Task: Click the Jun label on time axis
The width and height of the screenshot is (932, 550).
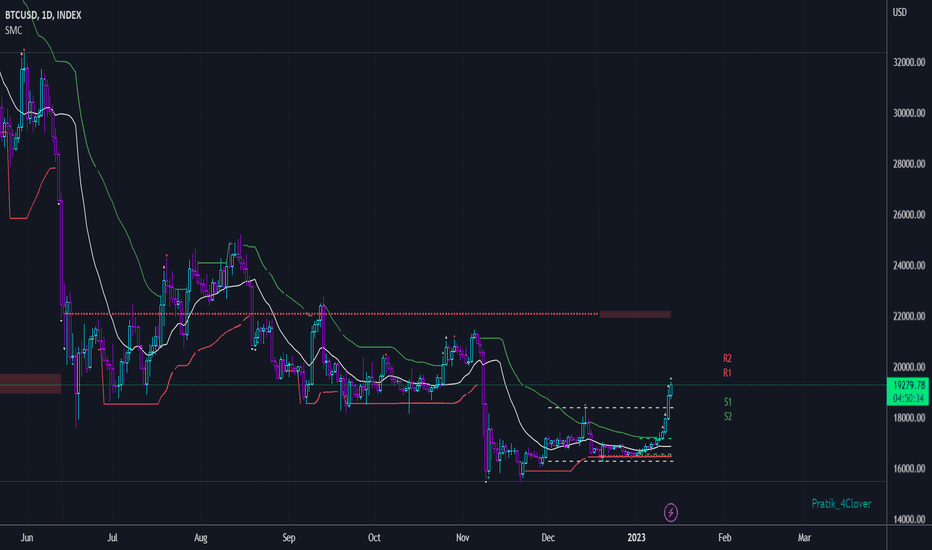Action: click(x=27, y=538)
